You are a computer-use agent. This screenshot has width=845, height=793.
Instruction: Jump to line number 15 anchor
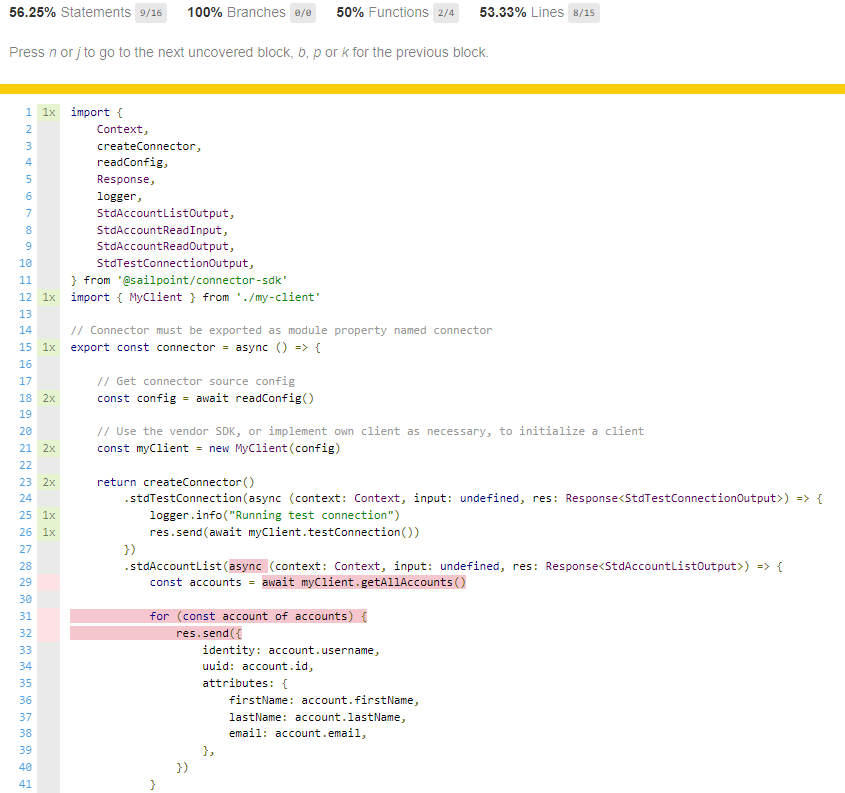26,347
